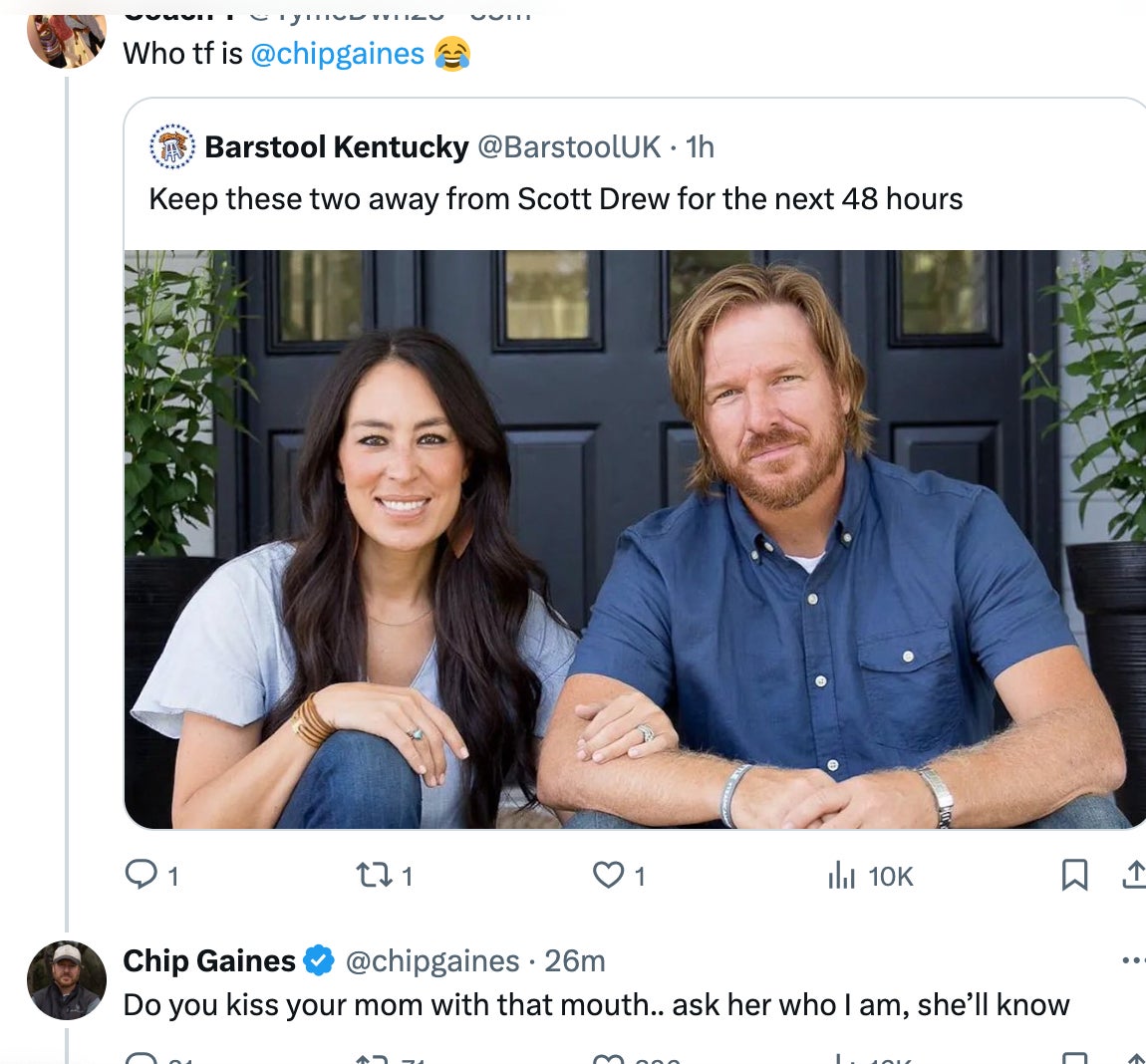Repost the tweet quoting Barstool Kentucky
Screen dimensions: 1146x1064
click(373, 875)
